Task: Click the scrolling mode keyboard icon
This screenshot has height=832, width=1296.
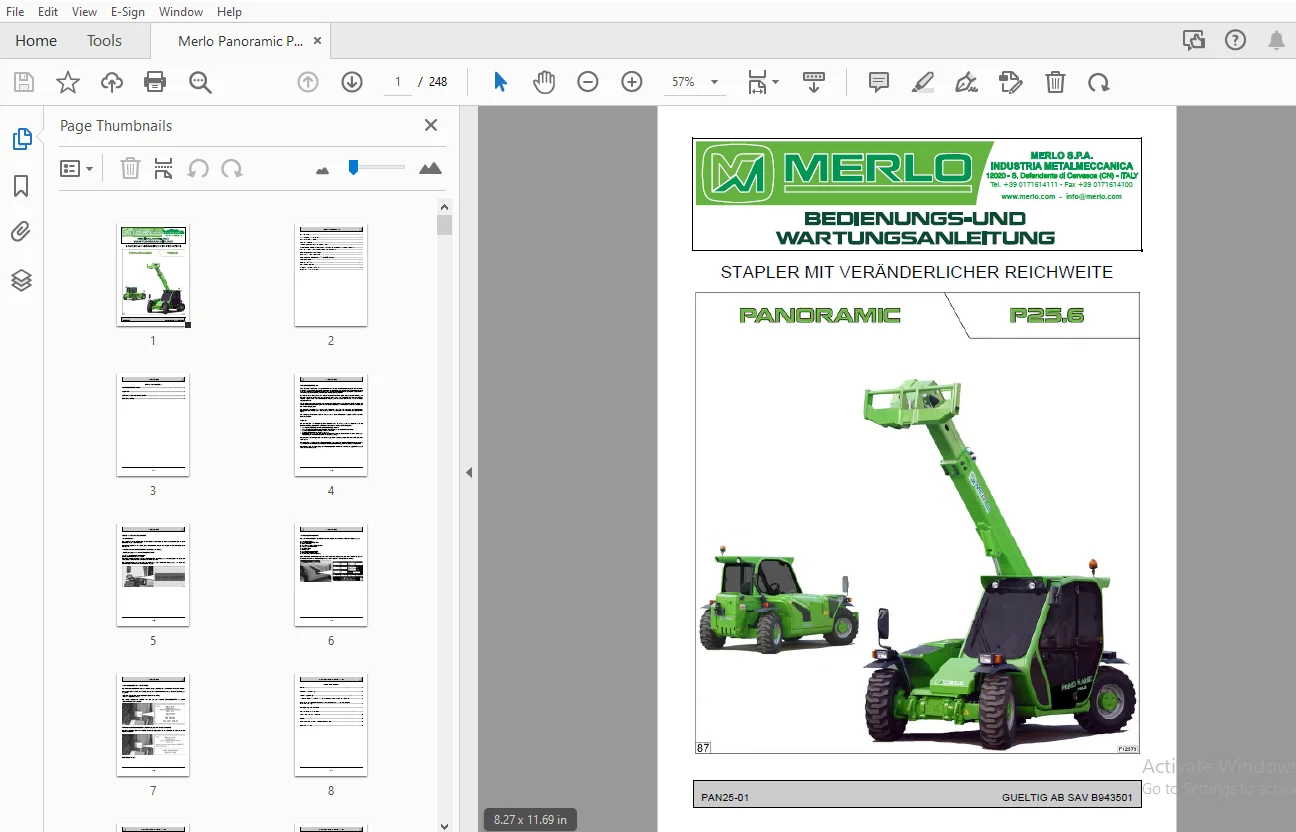Action: pos(814,82)
